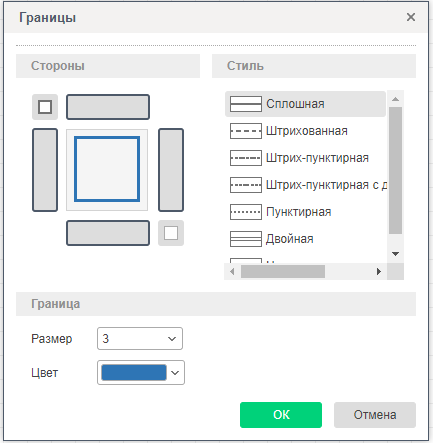Open the Размер size dropdown
433x443 pixels.
[140, 339]
